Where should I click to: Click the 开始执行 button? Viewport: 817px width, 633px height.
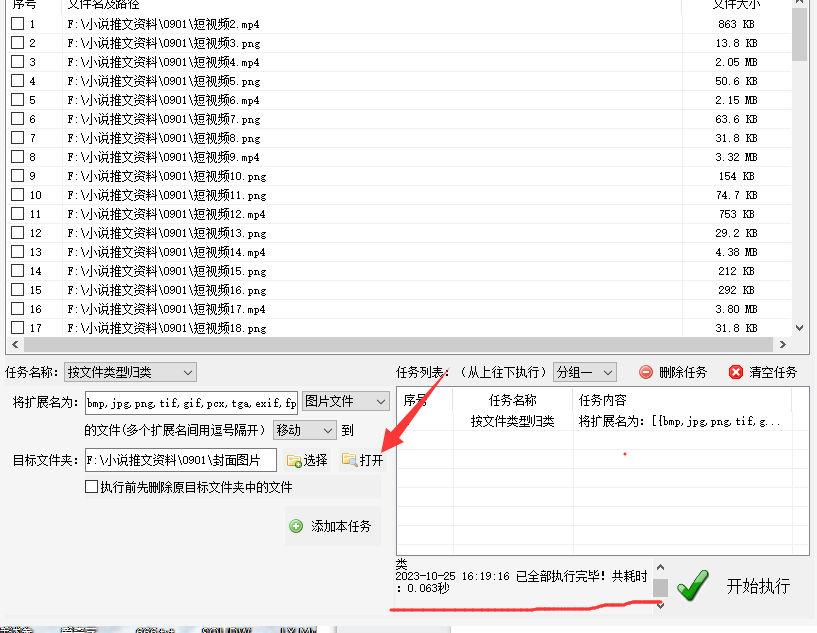(x=736, y=586)
